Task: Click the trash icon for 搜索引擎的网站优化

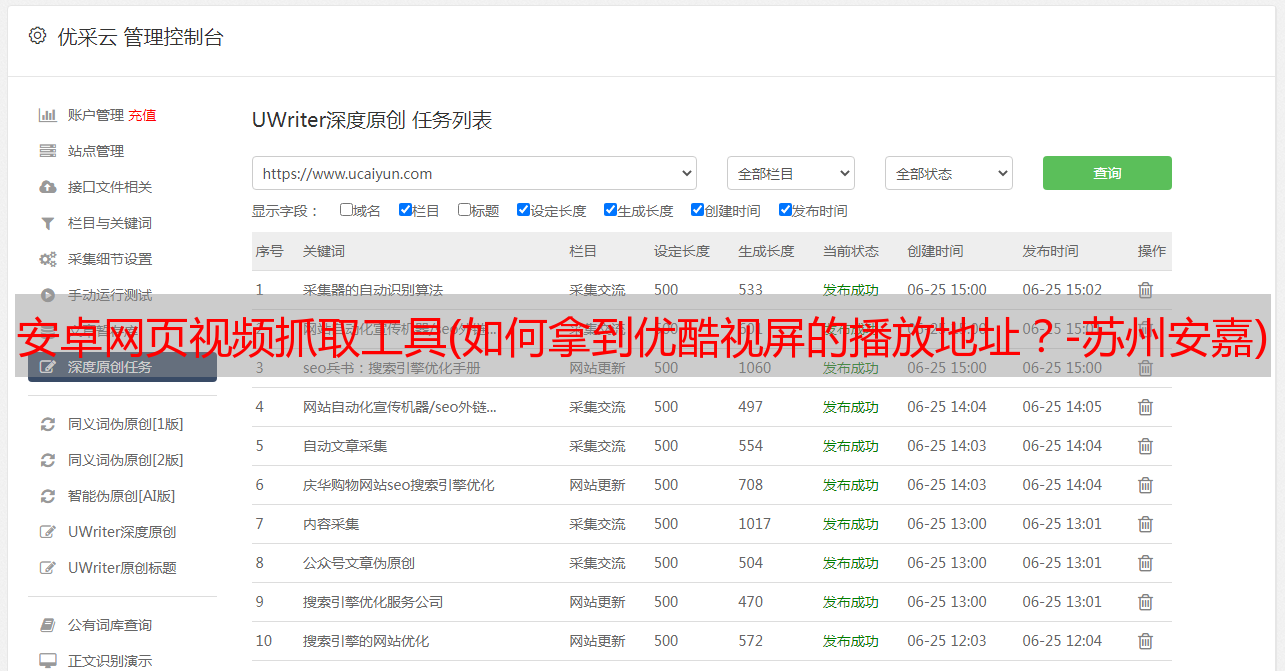Action: (1146, 641)
